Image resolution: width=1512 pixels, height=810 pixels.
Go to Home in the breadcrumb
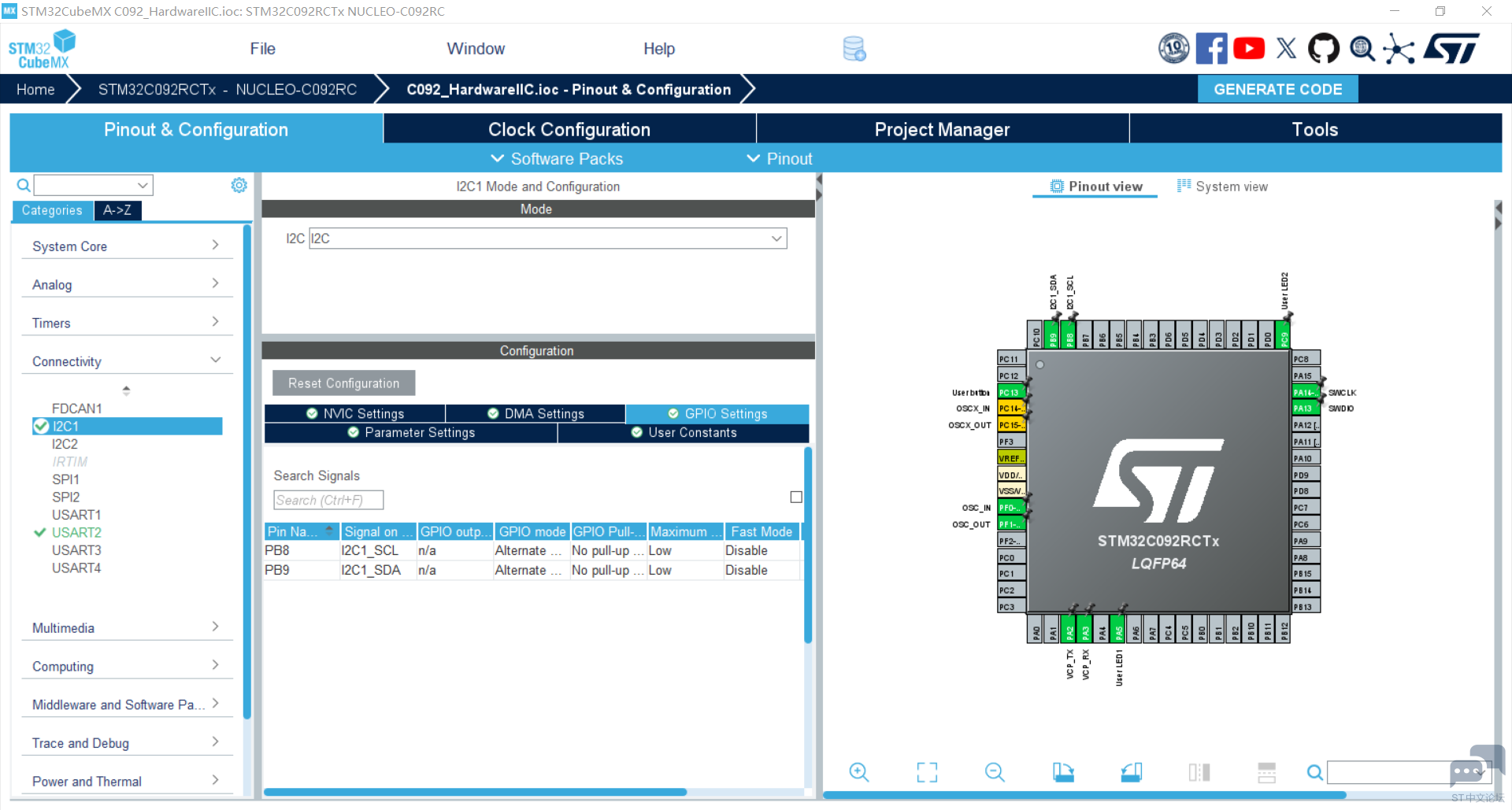pos(36,90)
